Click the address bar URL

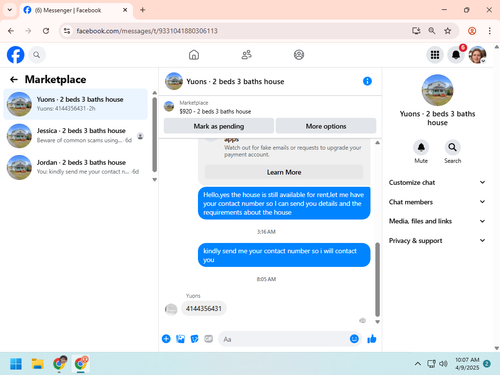click(147, 31)
